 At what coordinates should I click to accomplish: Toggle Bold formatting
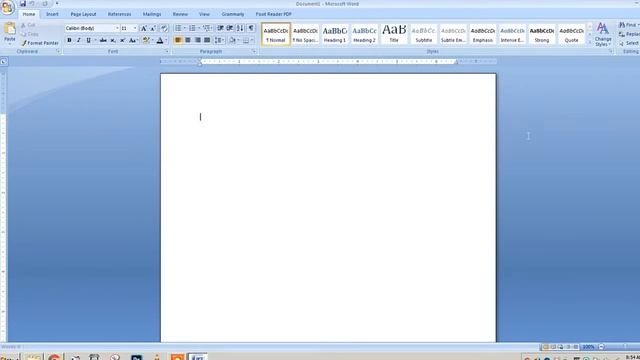coord(69,40)
